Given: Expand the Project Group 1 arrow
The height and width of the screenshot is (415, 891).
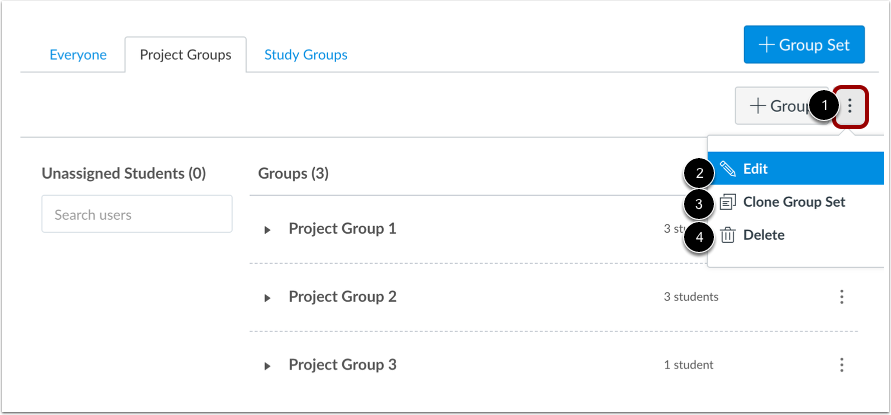Looking at the screenshot, I should [x=268, y=230].
